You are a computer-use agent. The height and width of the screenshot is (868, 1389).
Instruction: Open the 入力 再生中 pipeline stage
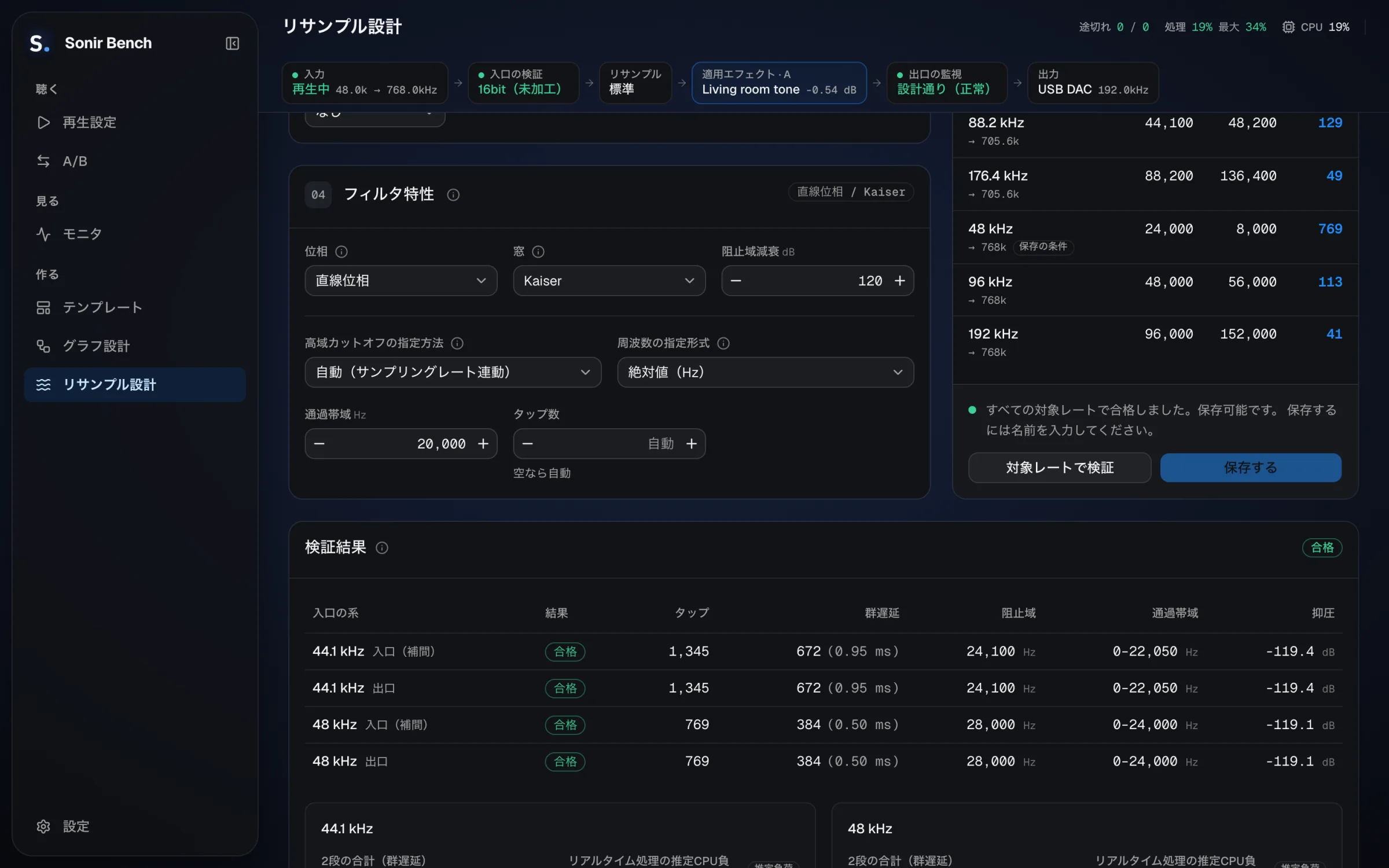365,83
